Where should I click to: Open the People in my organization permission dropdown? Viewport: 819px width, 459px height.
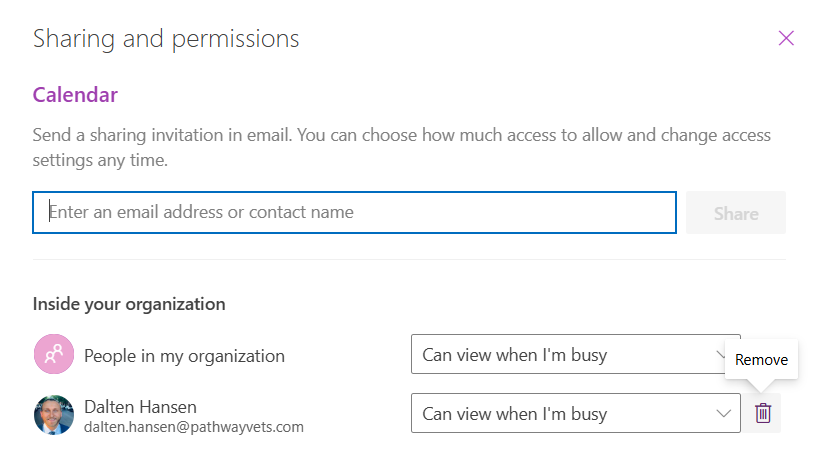(x=575, y=354)
